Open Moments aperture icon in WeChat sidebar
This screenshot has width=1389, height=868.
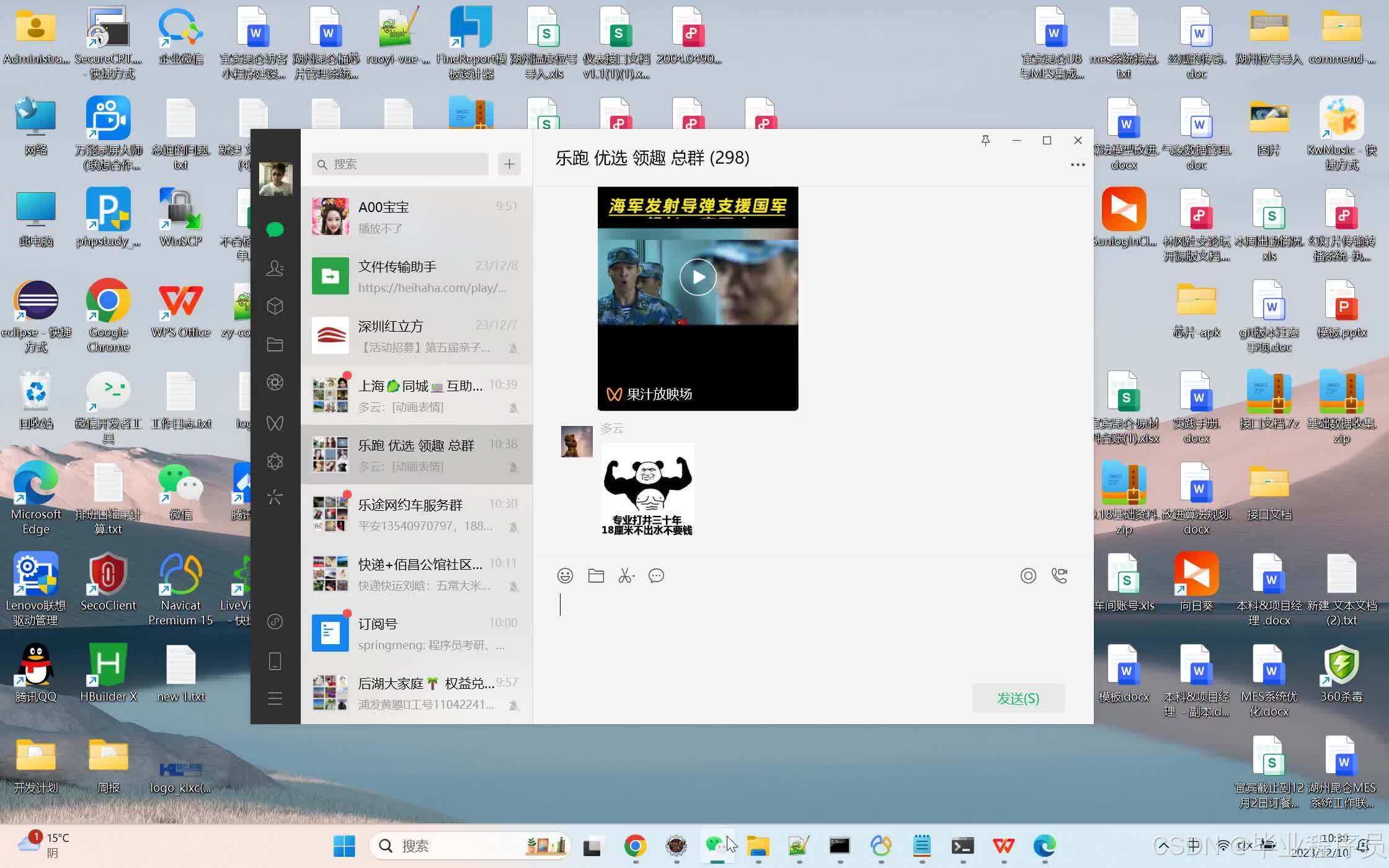pos(275,383)
